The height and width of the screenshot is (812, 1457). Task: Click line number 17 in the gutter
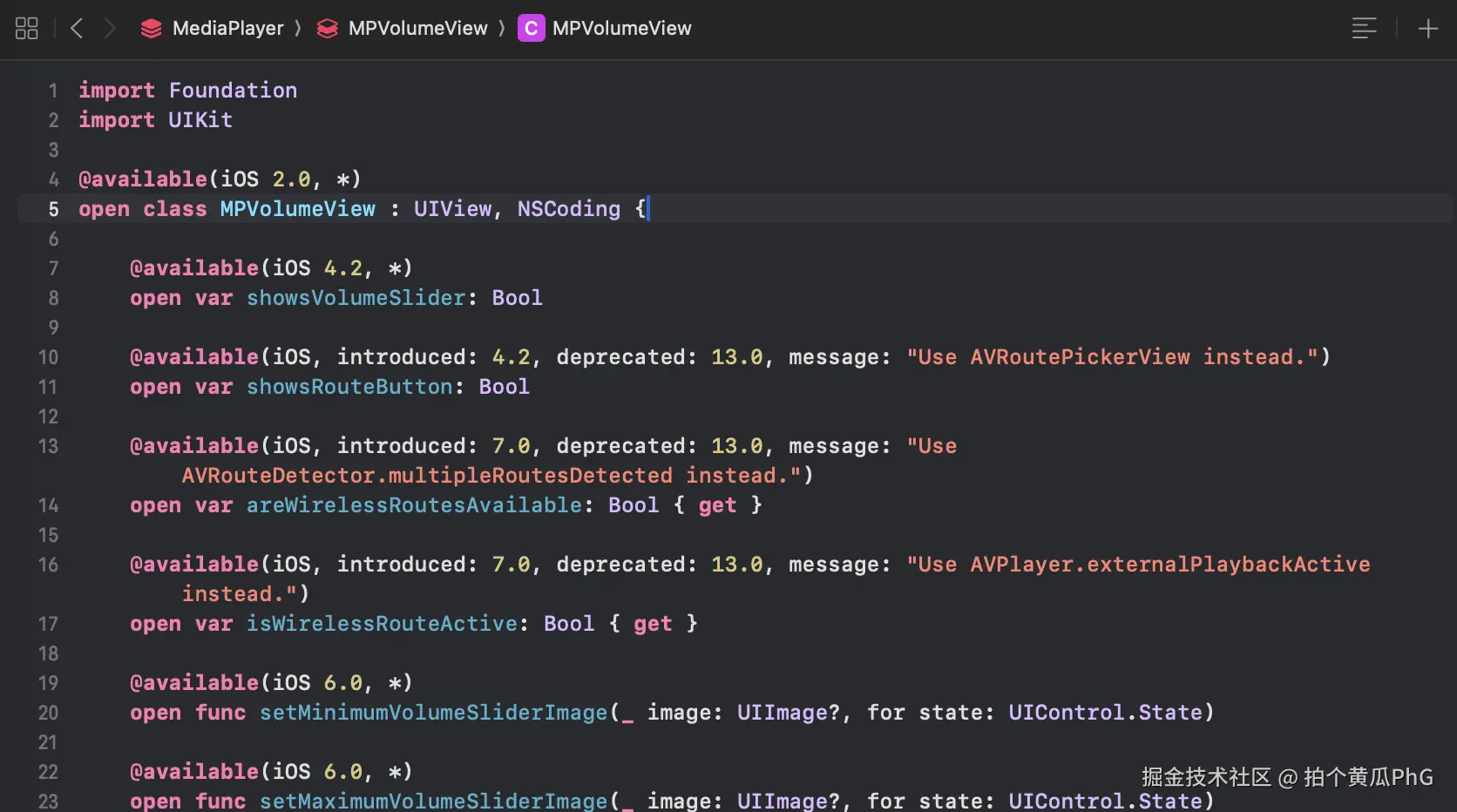(48, 624)
